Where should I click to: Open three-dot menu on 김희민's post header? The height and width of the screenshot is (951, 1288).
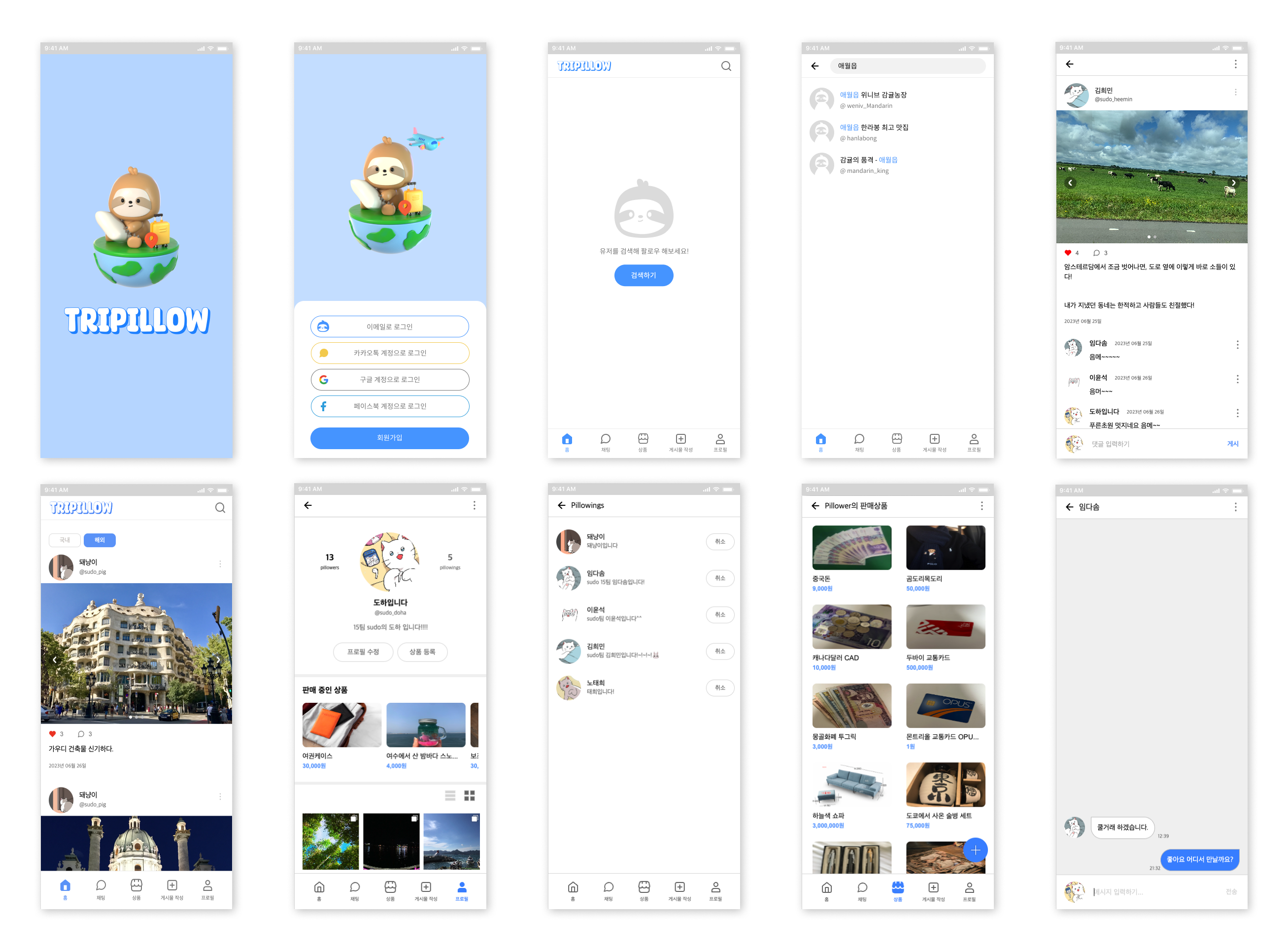(1235, 92)
